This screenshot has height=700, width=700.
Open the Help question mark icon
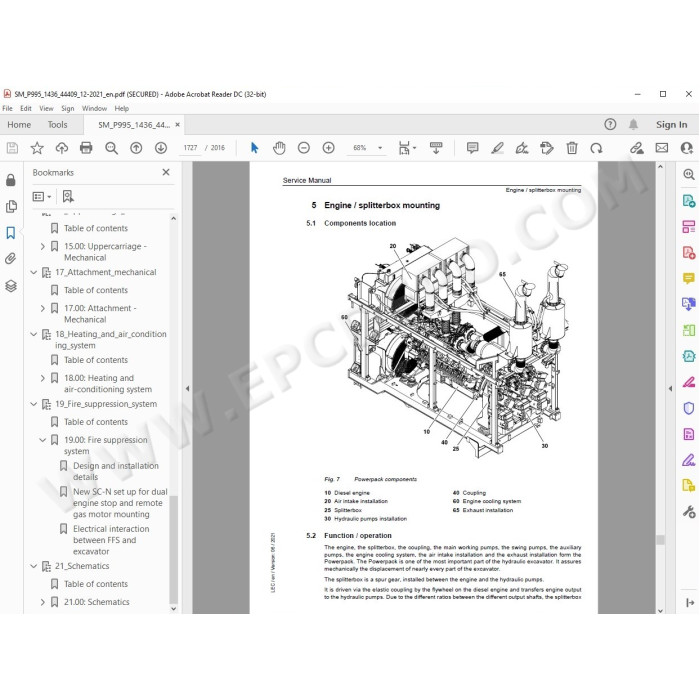610,125
